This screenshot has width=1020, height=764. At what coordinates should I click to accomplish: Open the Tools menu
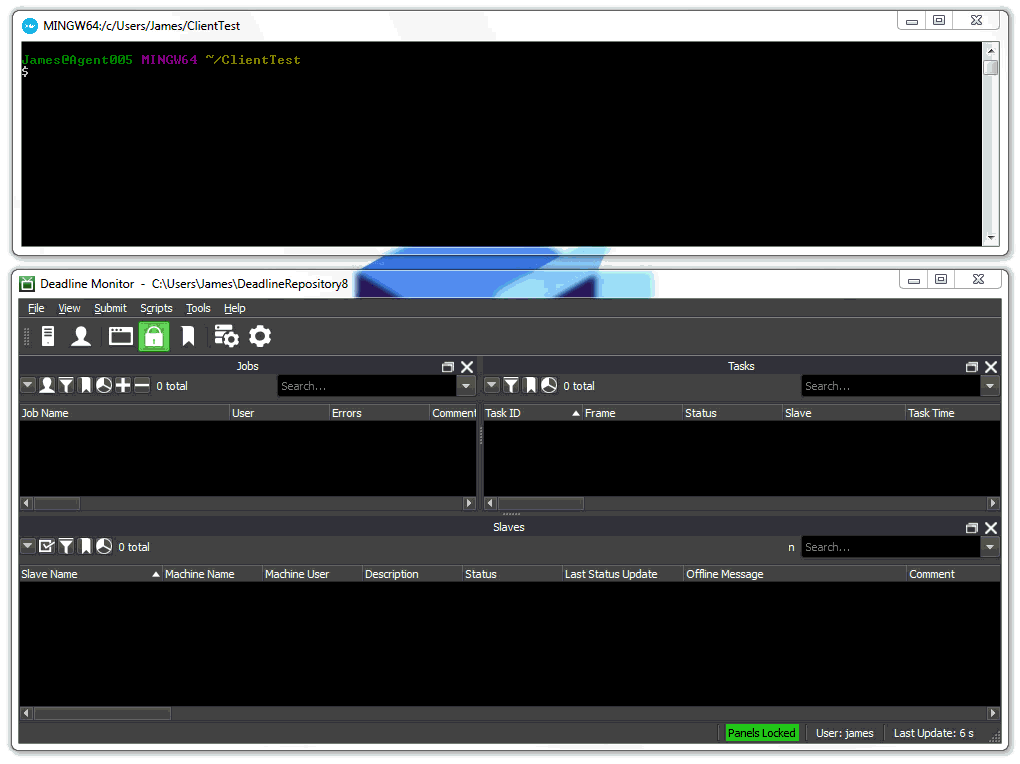point(198,308)
